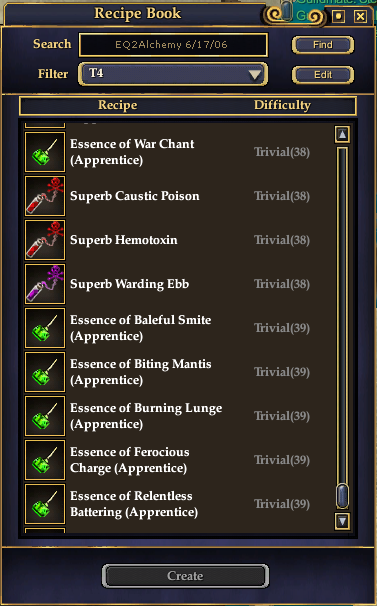The image size is (377, 606).
Task: Select the Essence of War Chant recipe icon
Action: click(45, 152)
